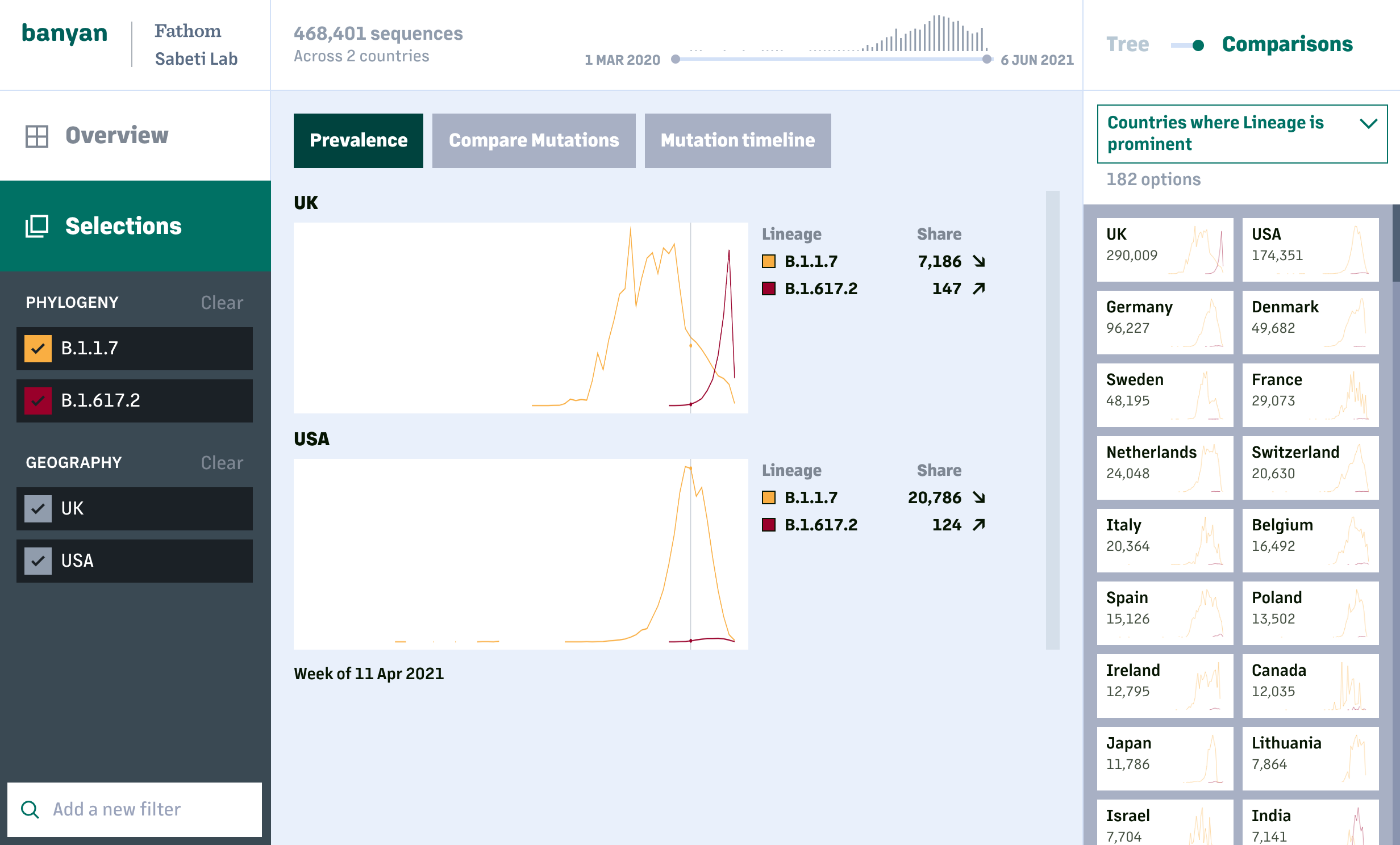Clear the Phylogeny selections
Screen dimensions: 1400x845
tap(222, 303)
